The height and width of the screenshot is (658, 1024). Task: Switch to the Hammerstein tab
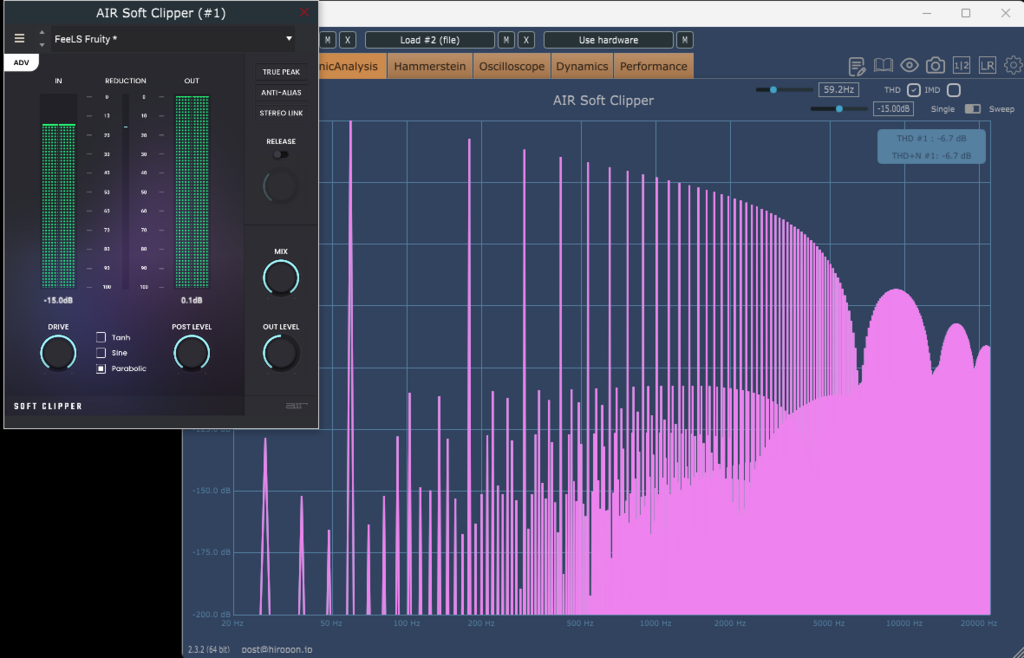tap(430, 66)
